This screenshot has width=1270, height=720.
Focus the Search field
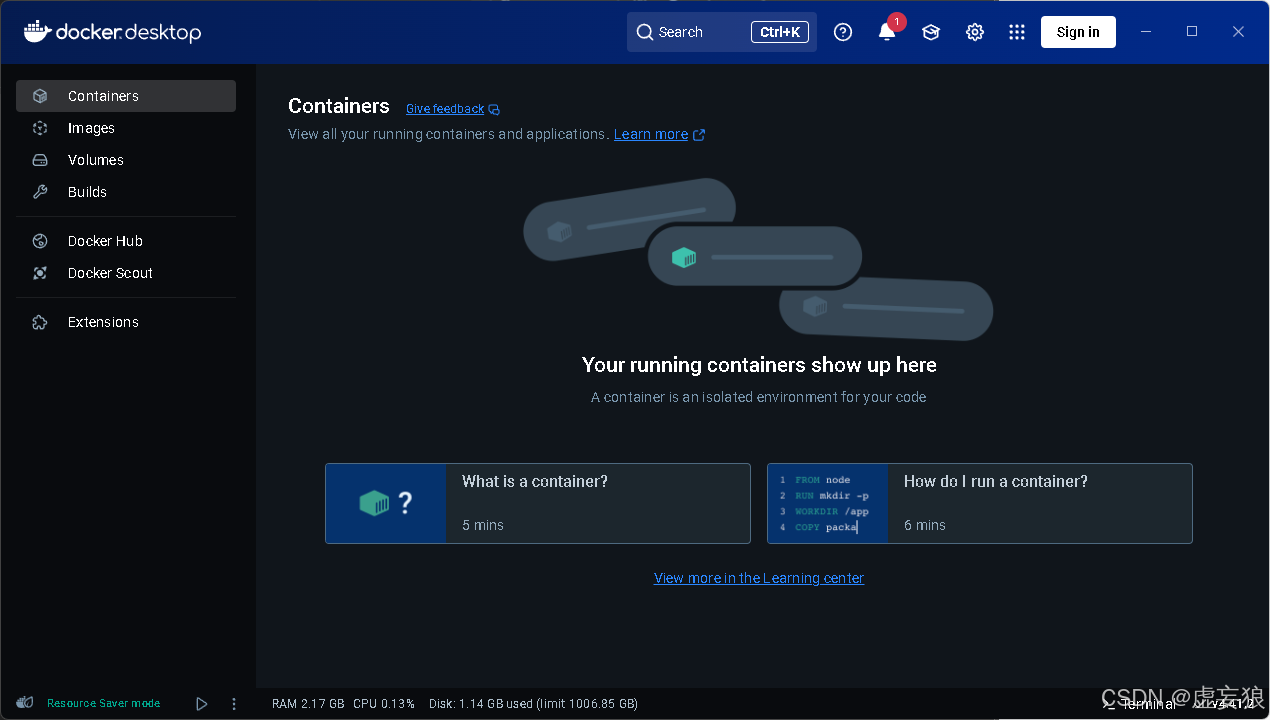(722, 32)
